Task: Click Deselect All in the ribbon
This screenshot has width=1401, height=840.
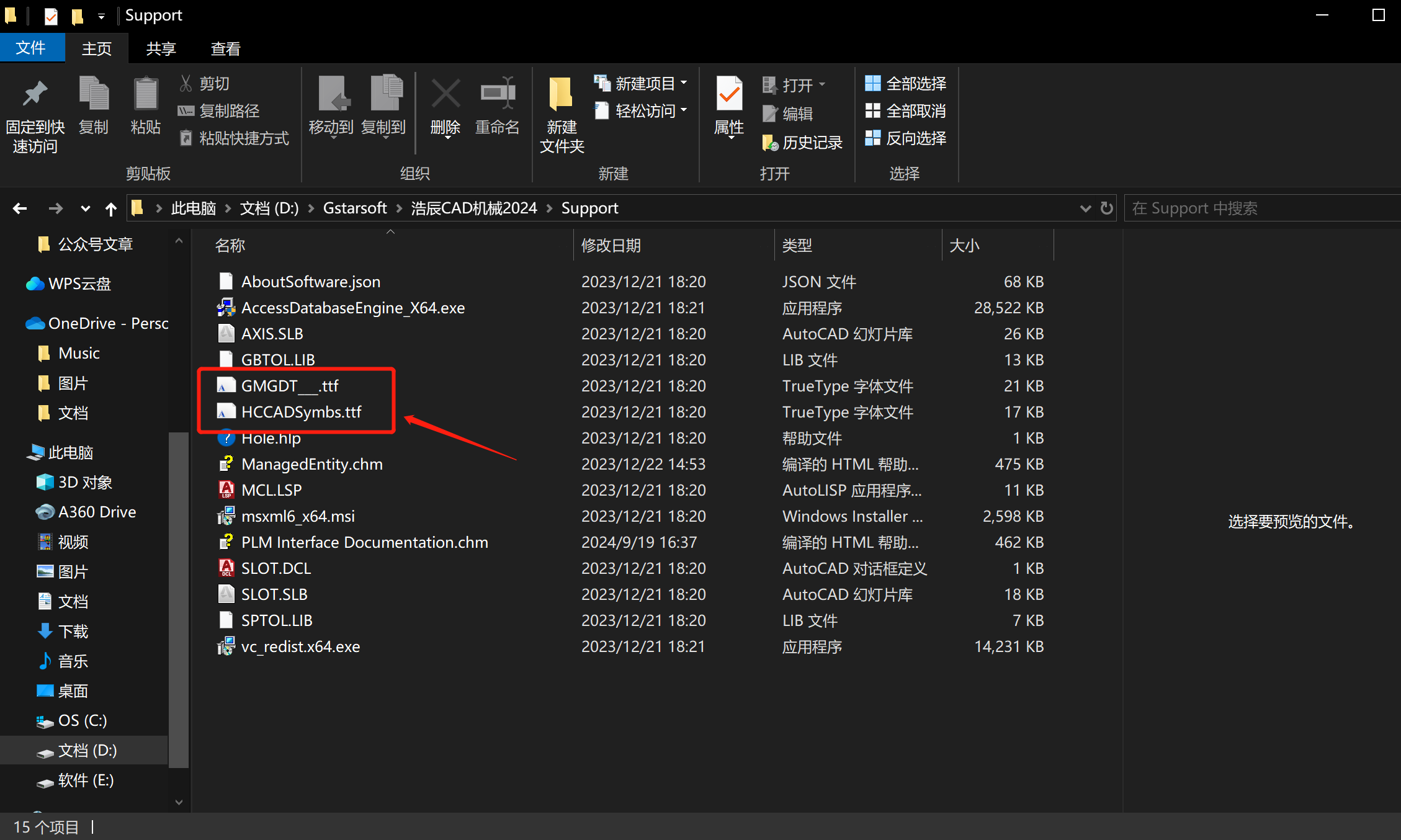Action: (905, 111)
